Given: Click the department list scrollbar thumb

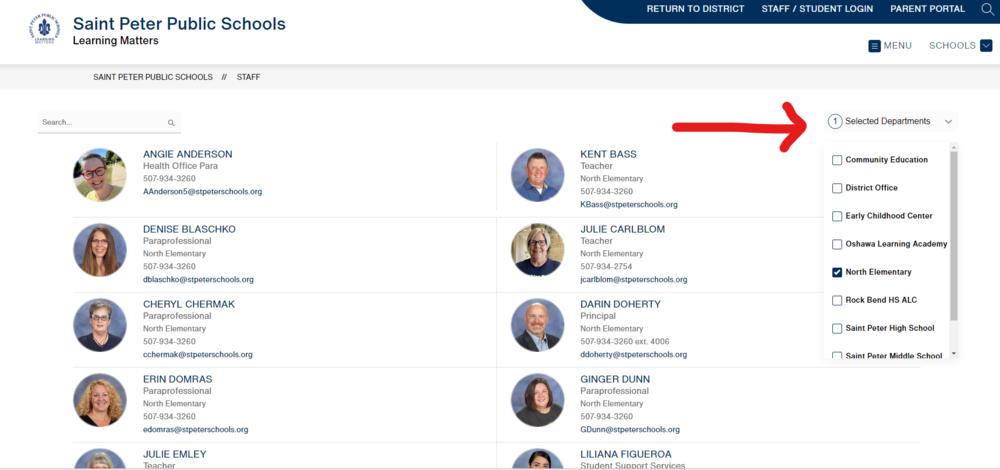Looking at the screenshot, I should point(954,236).
